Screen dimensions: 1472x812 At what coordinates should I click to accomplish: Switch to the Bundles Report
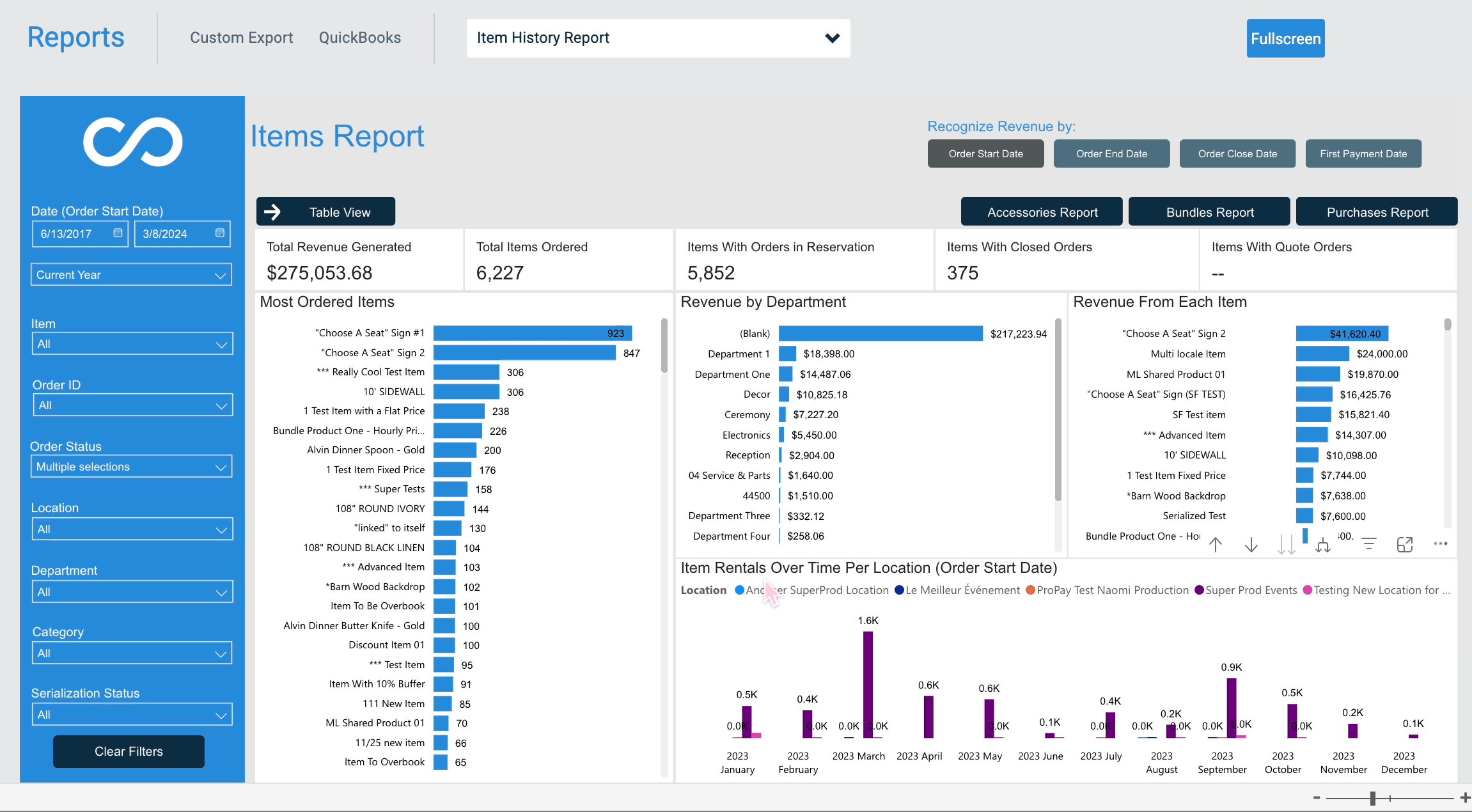tap(1209, 212)
